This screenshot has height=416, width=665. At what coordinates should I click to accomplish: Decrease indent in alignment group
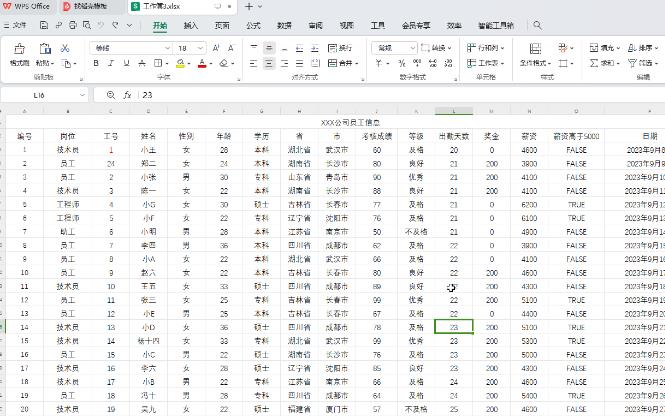pyautogui.click(x=299, y=48)
